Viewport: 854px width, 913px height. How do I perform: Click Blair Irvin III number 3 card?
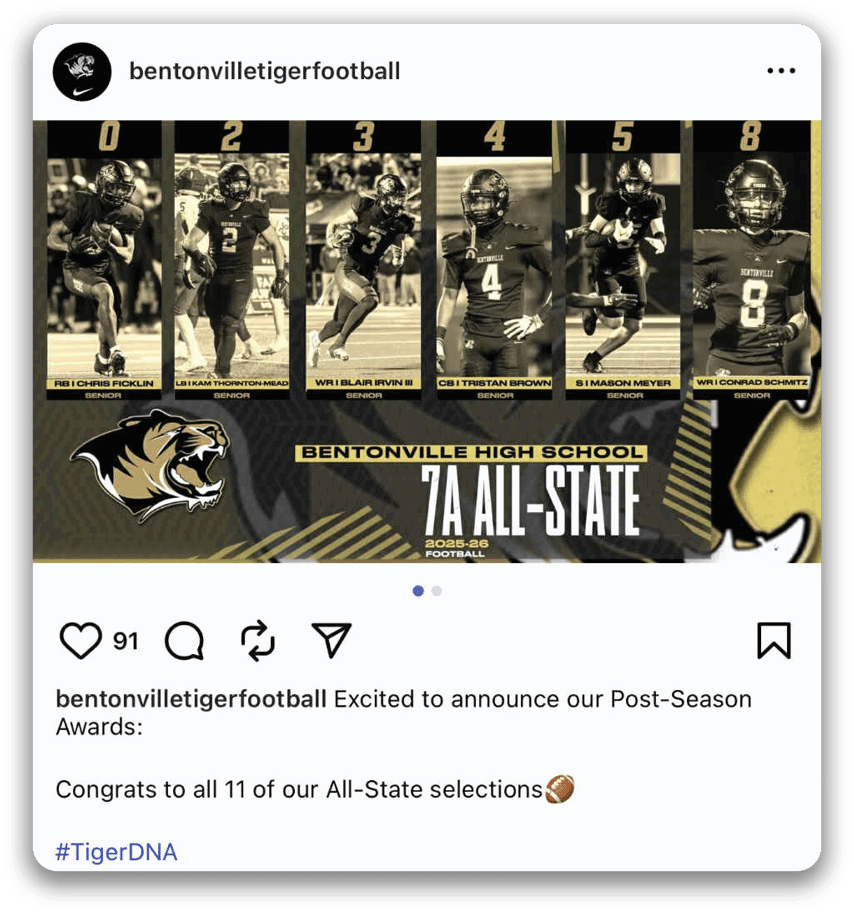pyautogui.click(x=363, y=260)
